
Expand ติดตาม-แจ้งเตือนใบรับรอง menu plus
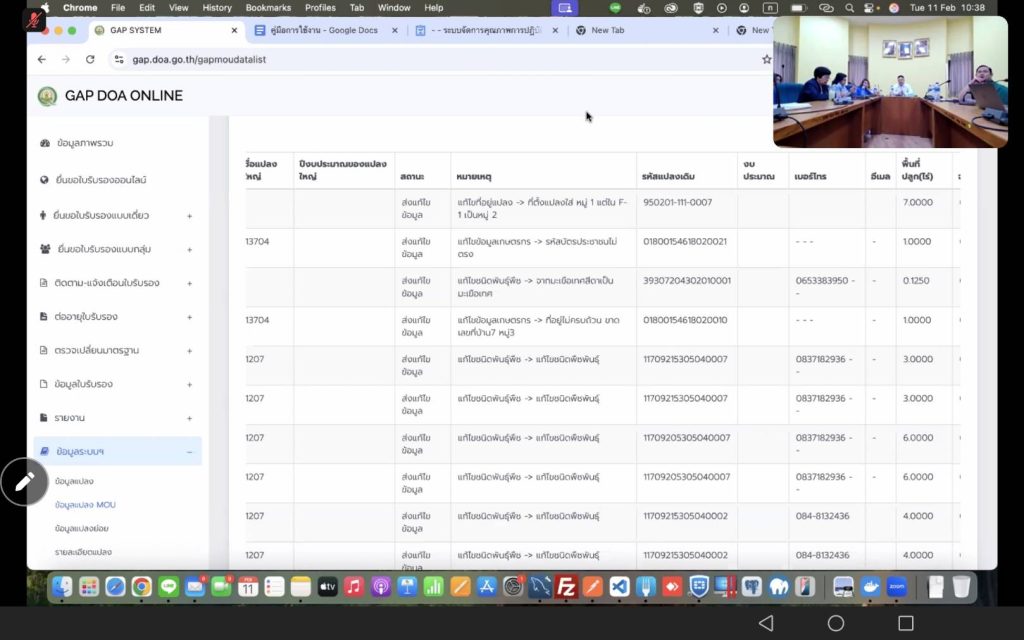click(189, 283)
